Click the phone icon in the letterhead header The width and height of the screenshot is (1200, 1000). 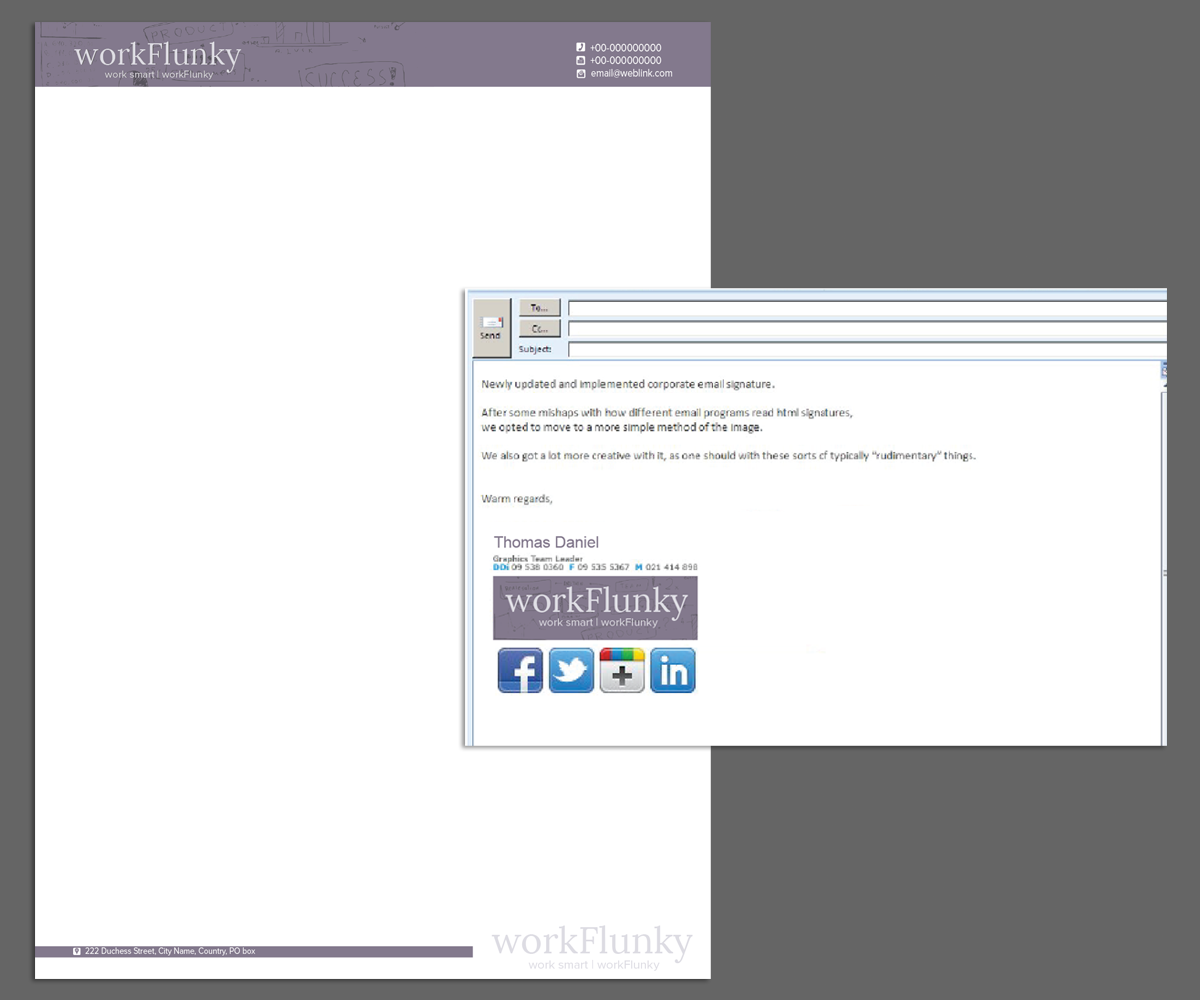581,47
